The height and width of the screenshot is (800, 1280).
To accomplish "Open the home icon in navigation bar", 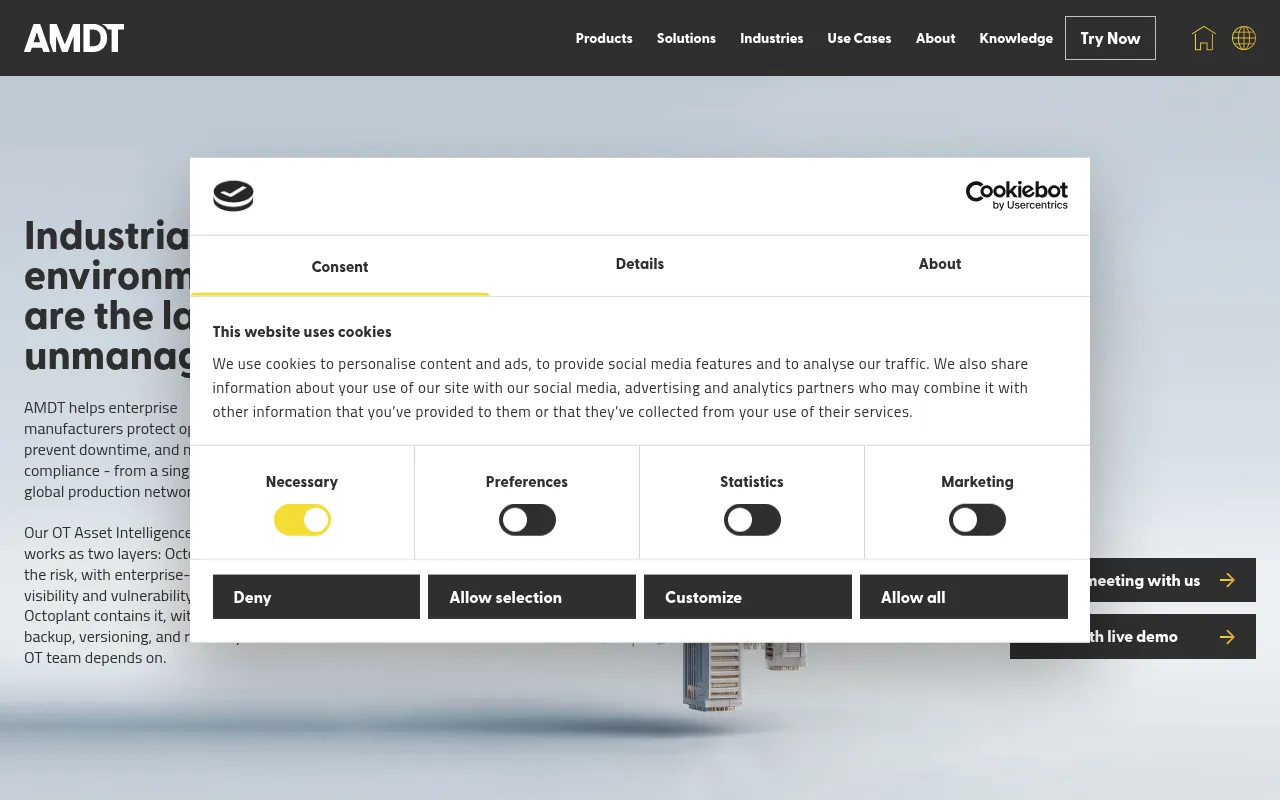I will [x=1203, y=38].
